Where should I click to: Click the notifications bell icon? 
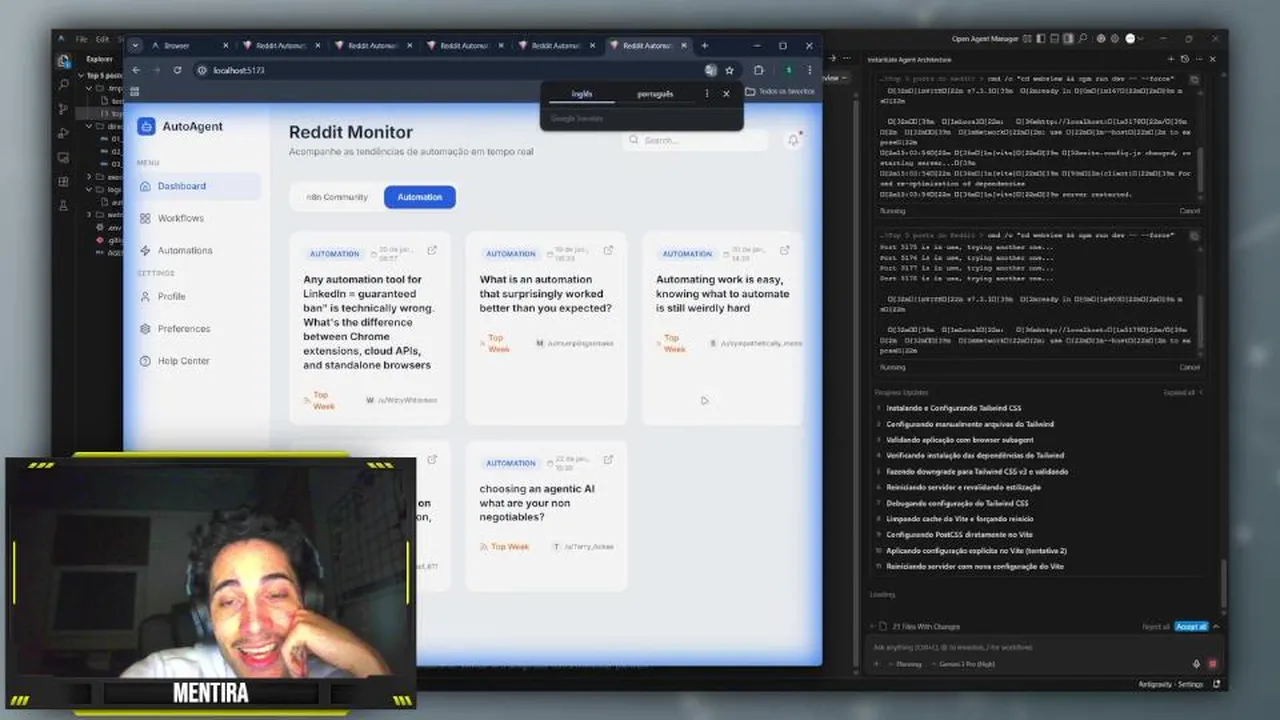coord(793,141)
